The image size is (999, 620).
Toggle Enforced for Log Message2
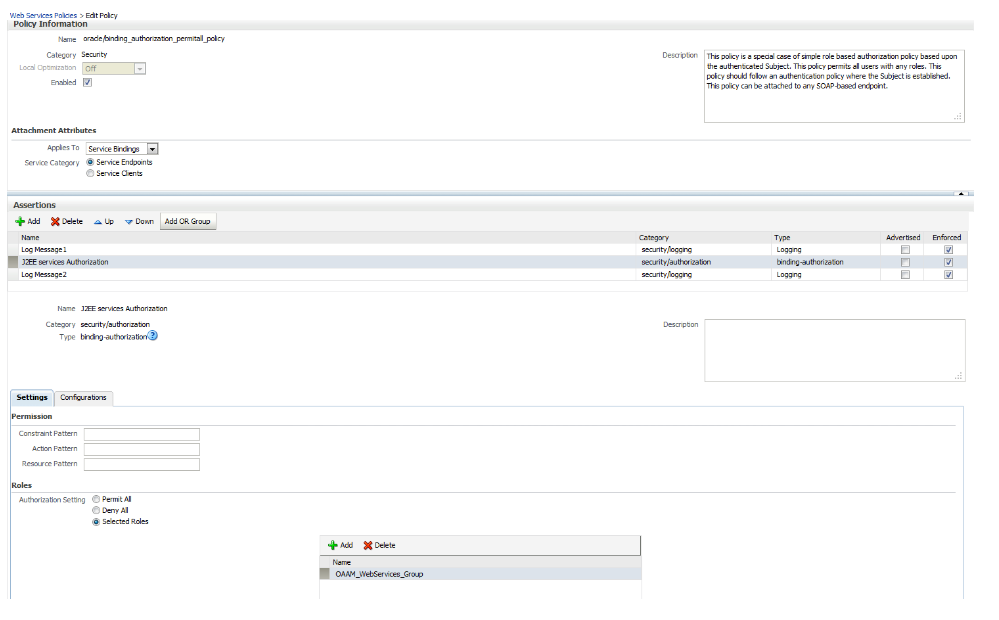click(948, 275)
